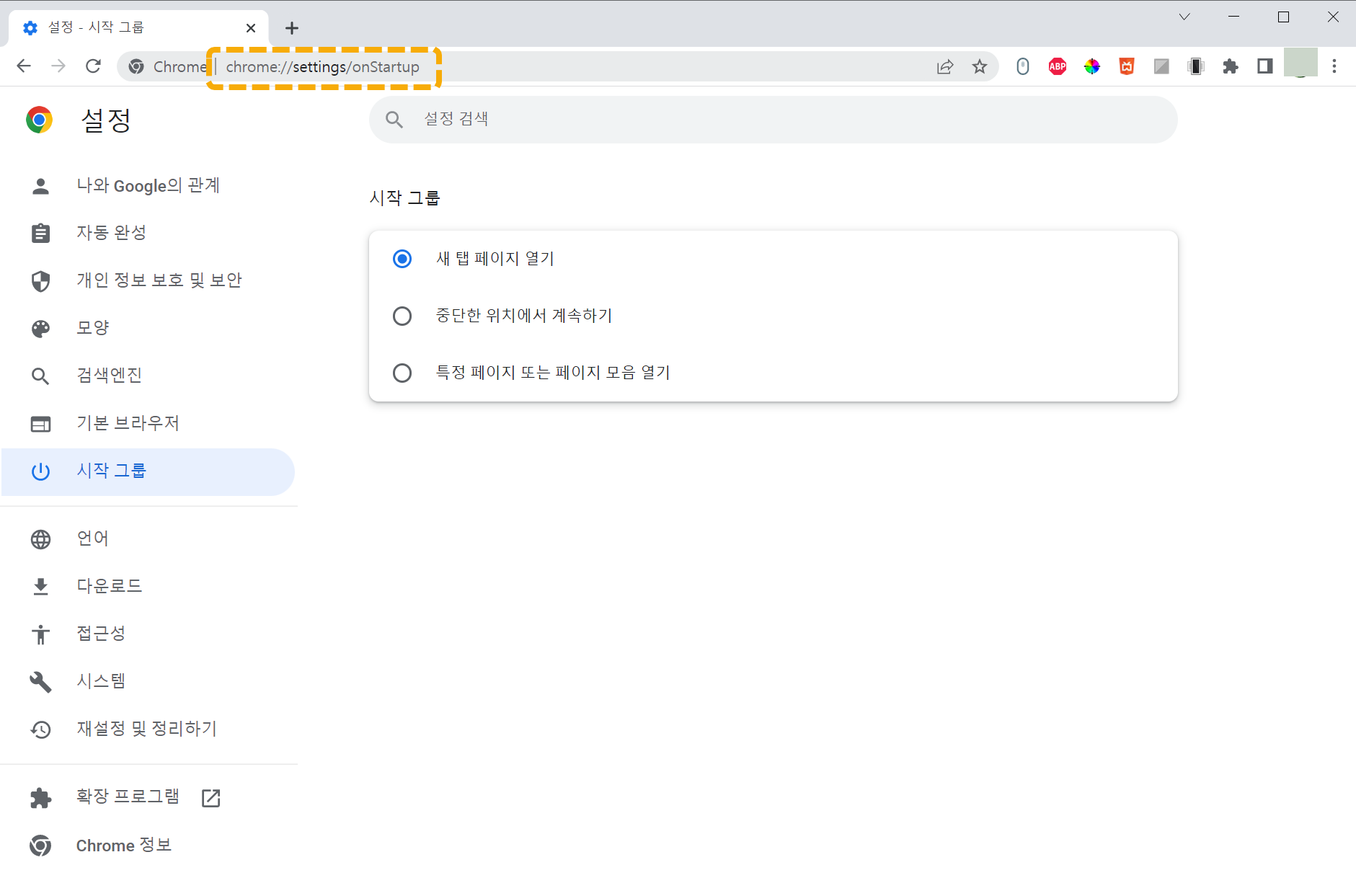Bookmark this page with the star icon
The width and height of the screenshot is (1356, 896).
[979, 66]
